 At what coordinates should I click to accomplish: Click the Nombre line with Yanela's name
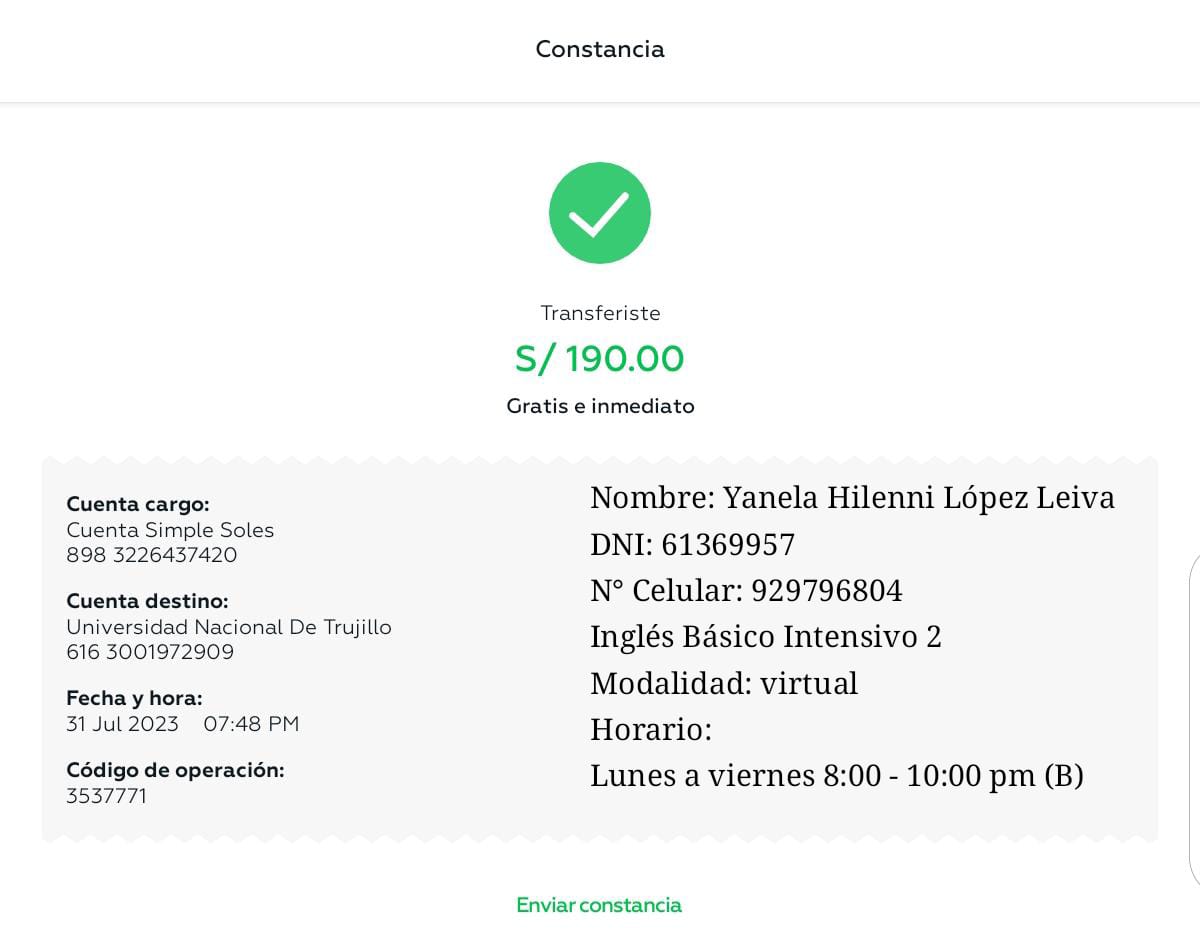click(x=852, y=497)
